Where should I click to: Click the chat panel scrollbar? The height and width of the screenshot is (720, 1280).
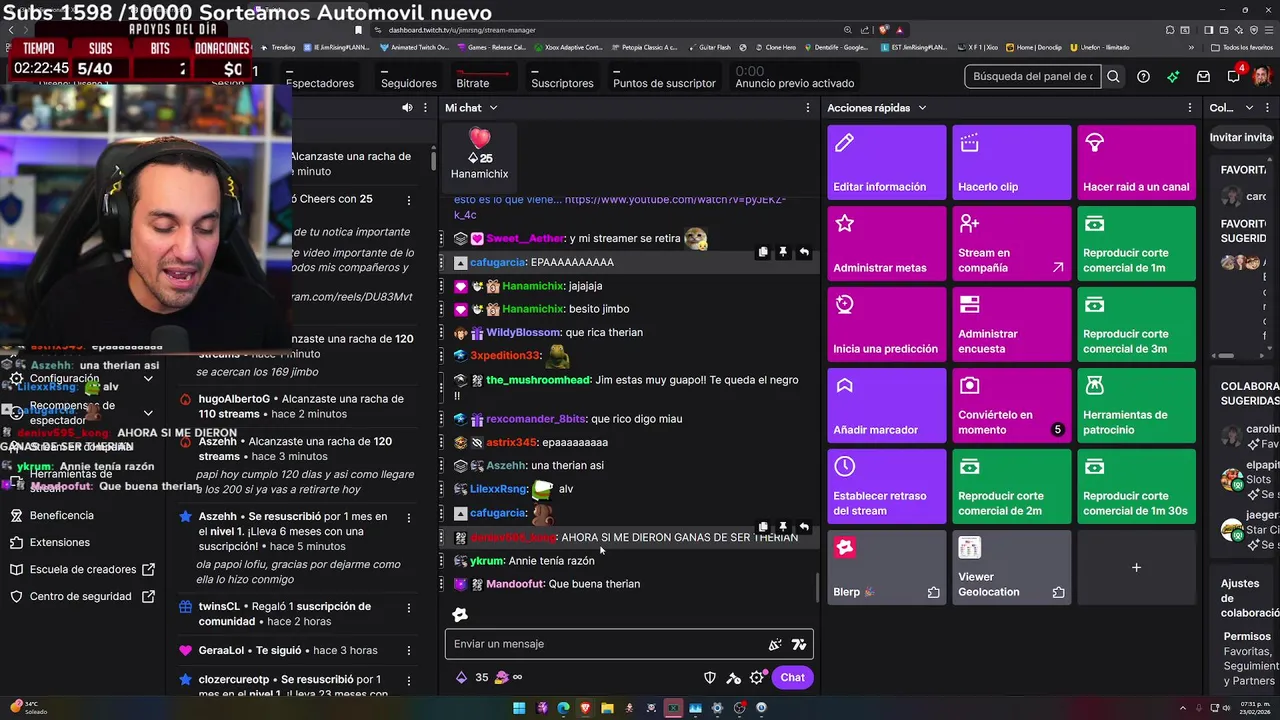[819, 586]
